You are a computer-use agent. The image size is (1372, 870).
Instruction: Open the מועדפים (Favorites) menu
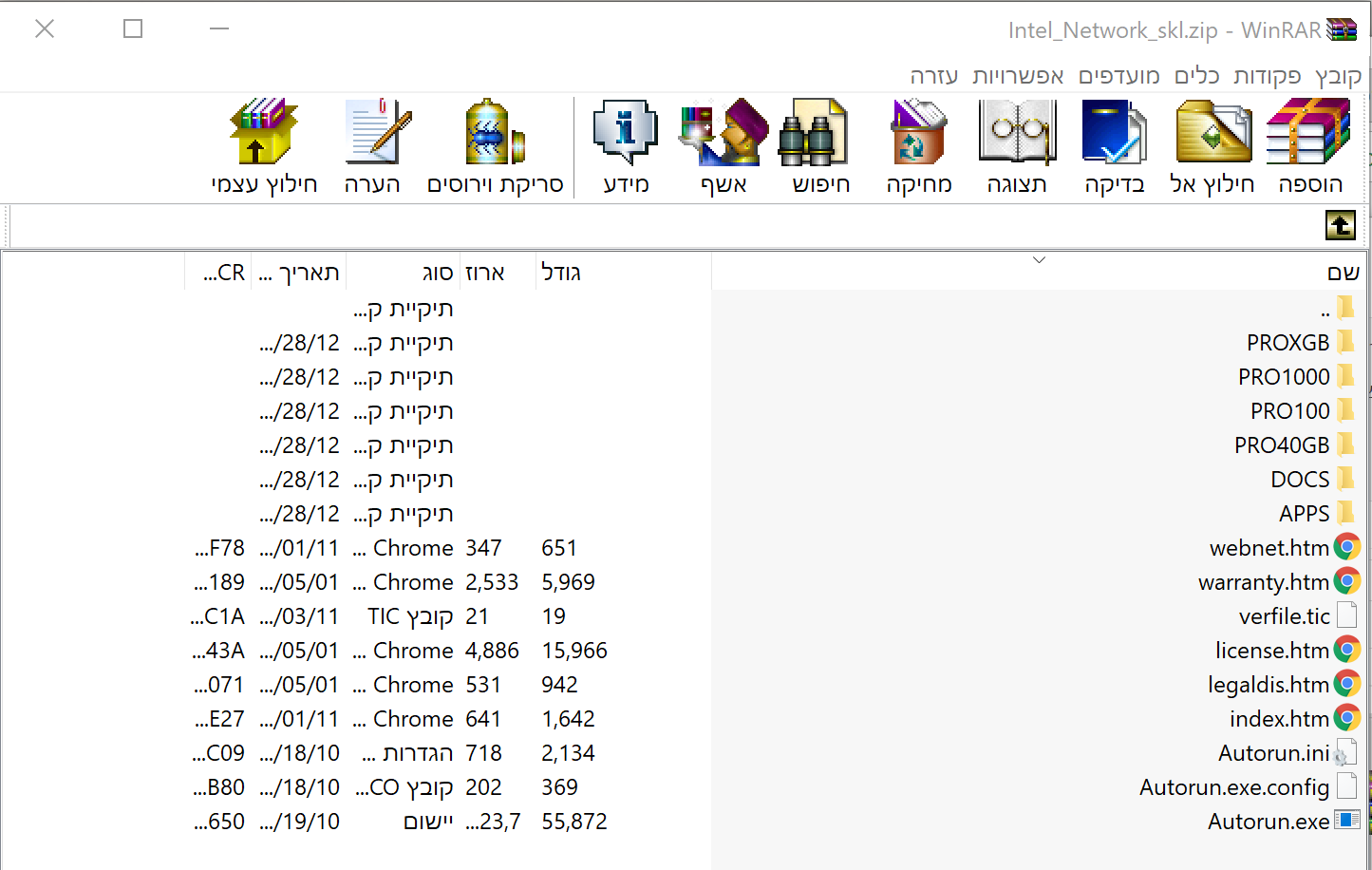click(x=1119, y=76)
